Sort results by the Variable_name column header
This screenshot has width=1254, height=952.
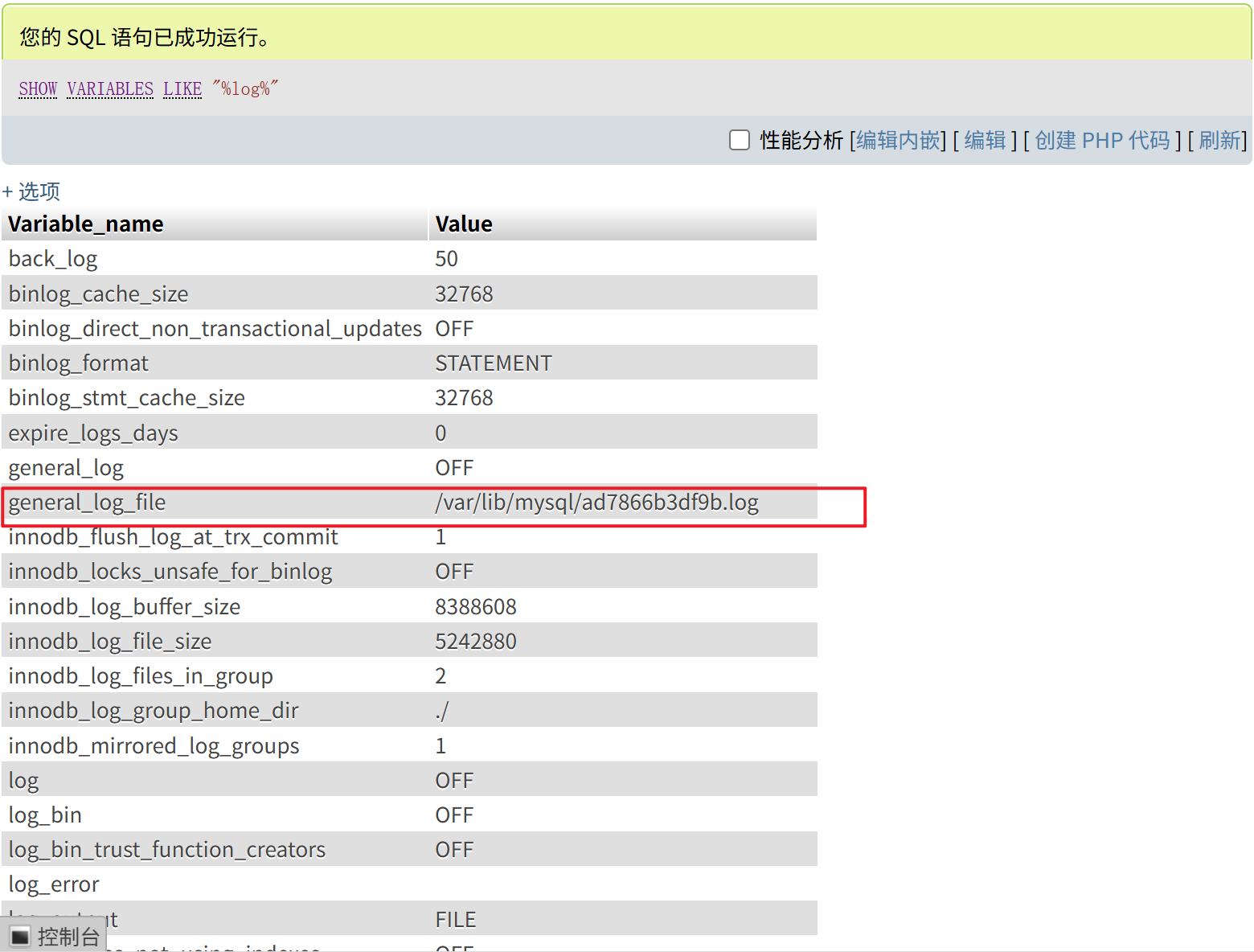(x=86, y=224)
